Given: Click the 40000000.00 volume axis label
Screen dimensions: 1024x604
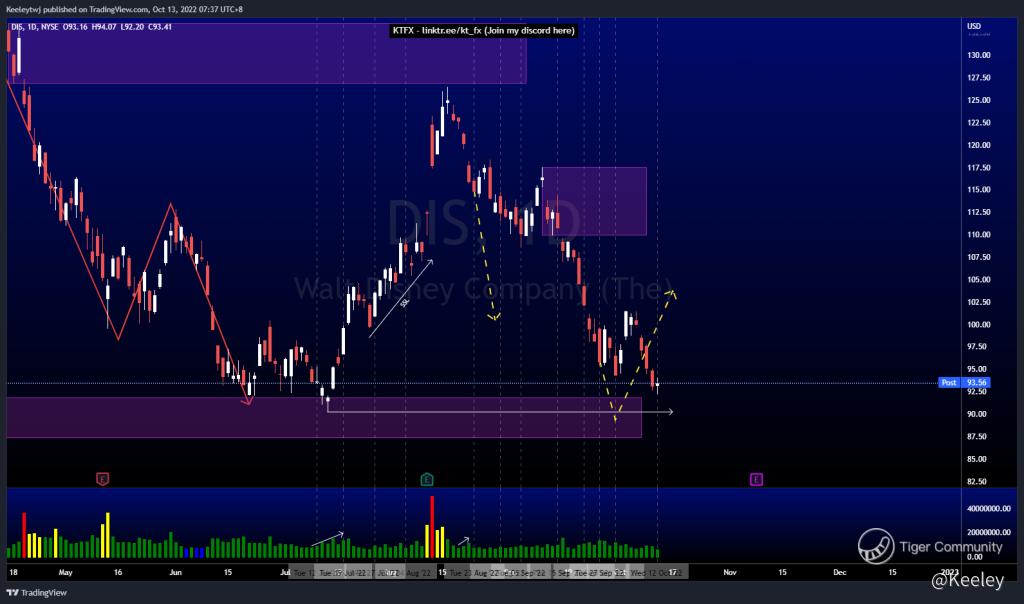Looking at the screenshot, I should click(988, 509).
